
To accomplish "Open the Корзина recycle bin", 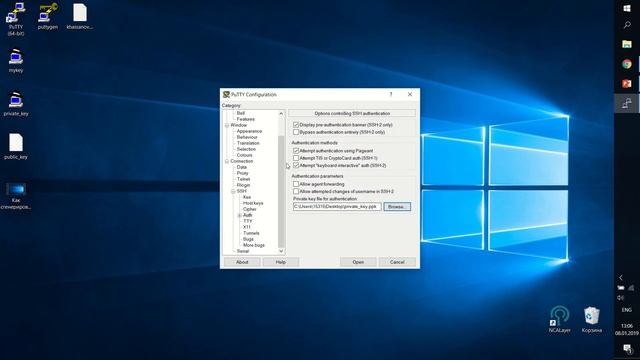I will coord(592,319).
